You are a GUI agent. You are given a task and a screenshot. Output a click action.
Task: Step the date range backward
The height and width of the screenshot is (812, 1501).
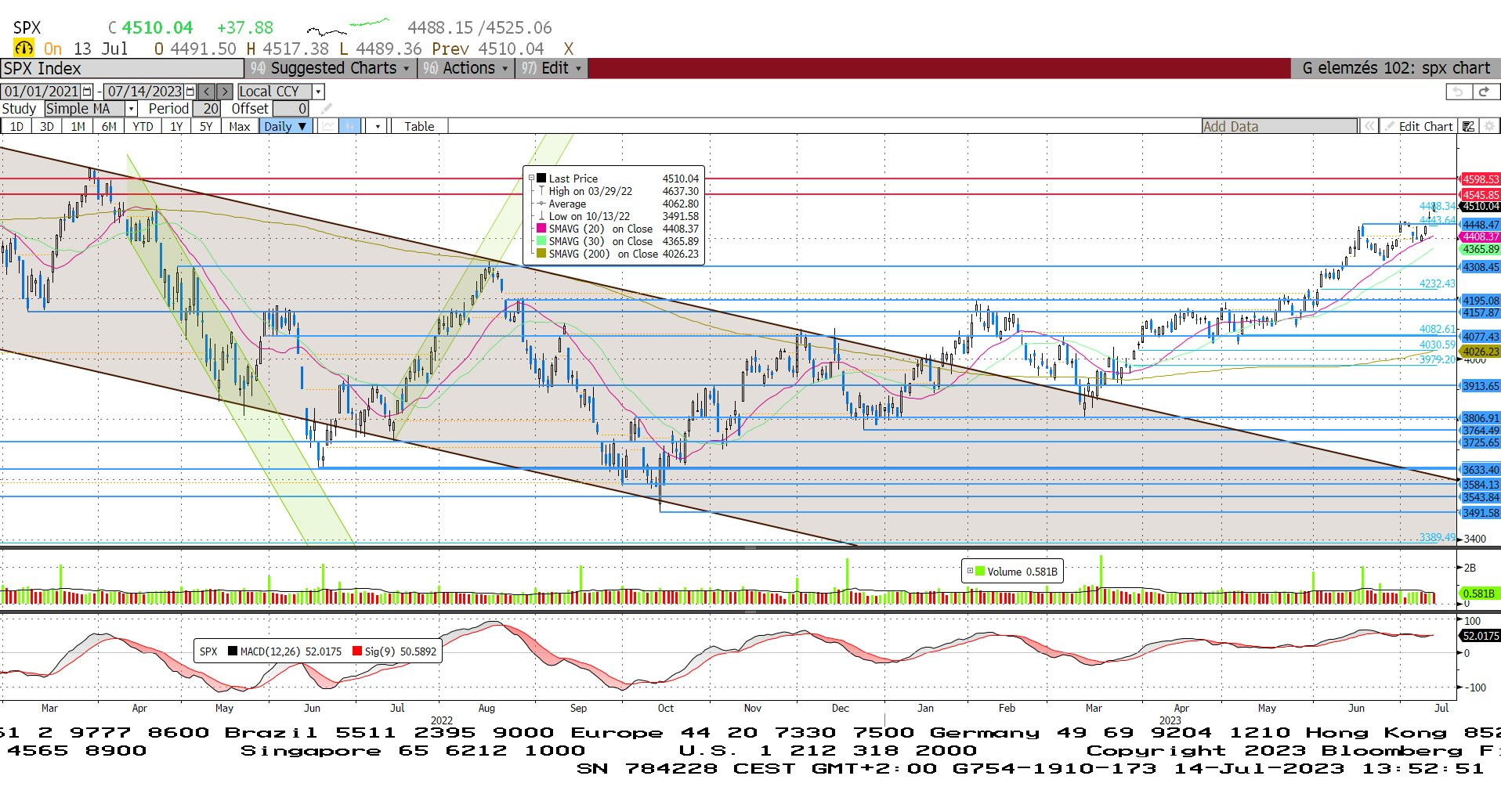(x=207, y=92)
